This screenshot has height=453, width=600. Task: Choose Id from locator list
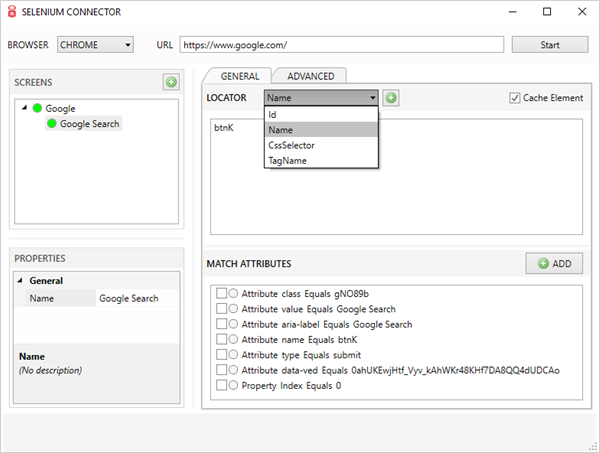click(x=321, y=114)
